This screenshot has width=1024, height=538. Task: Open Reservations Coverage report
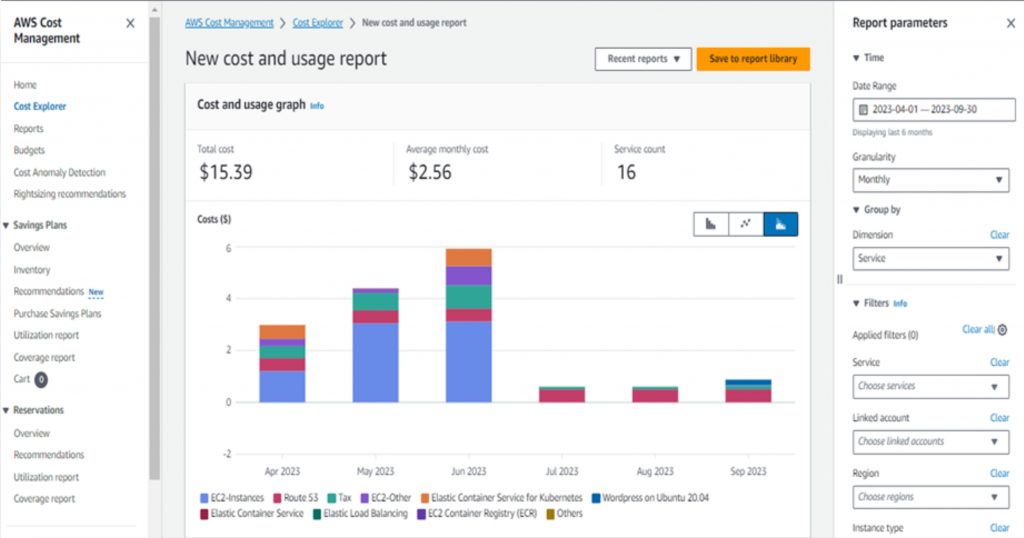tap(44, 499)
